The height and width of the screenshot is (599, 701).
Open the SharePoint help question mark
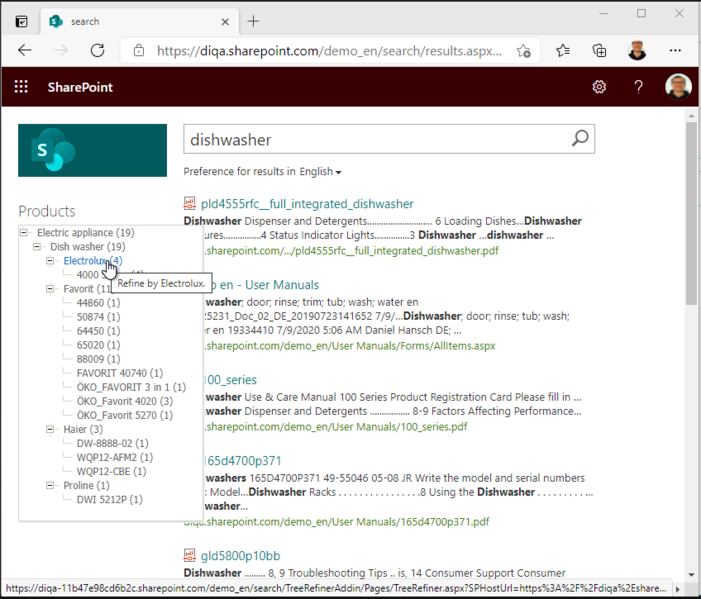click(639, 87)
